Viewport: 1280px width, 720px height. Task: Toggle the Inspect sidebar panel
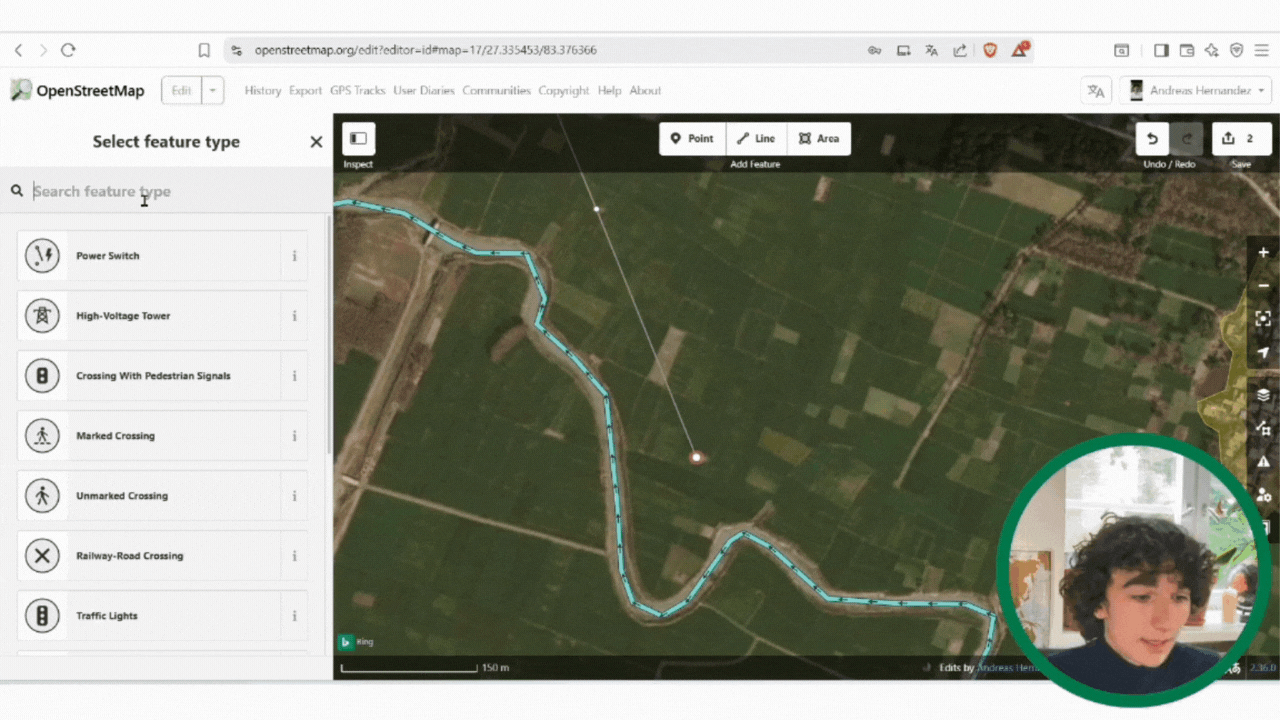click(358, 139)
